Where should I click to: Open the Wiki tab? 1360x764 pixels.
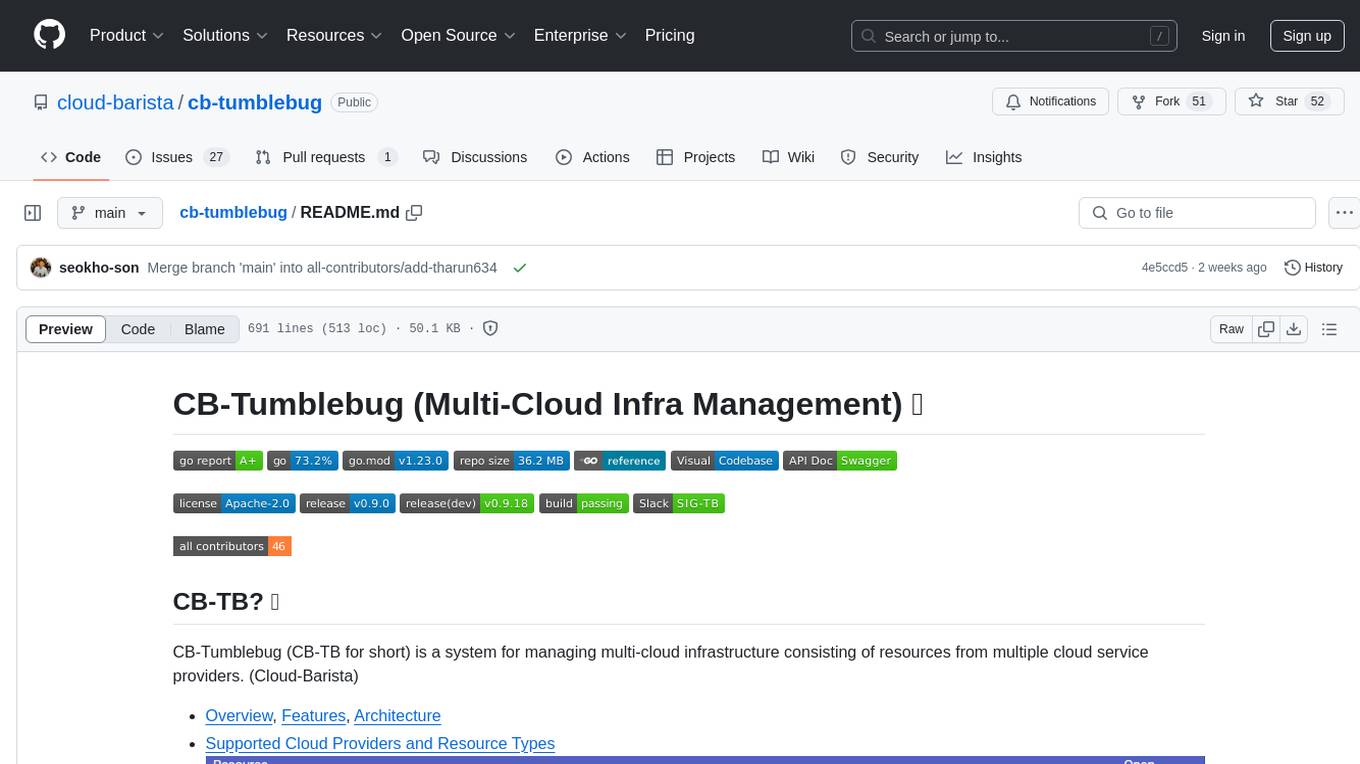(788, 157)
